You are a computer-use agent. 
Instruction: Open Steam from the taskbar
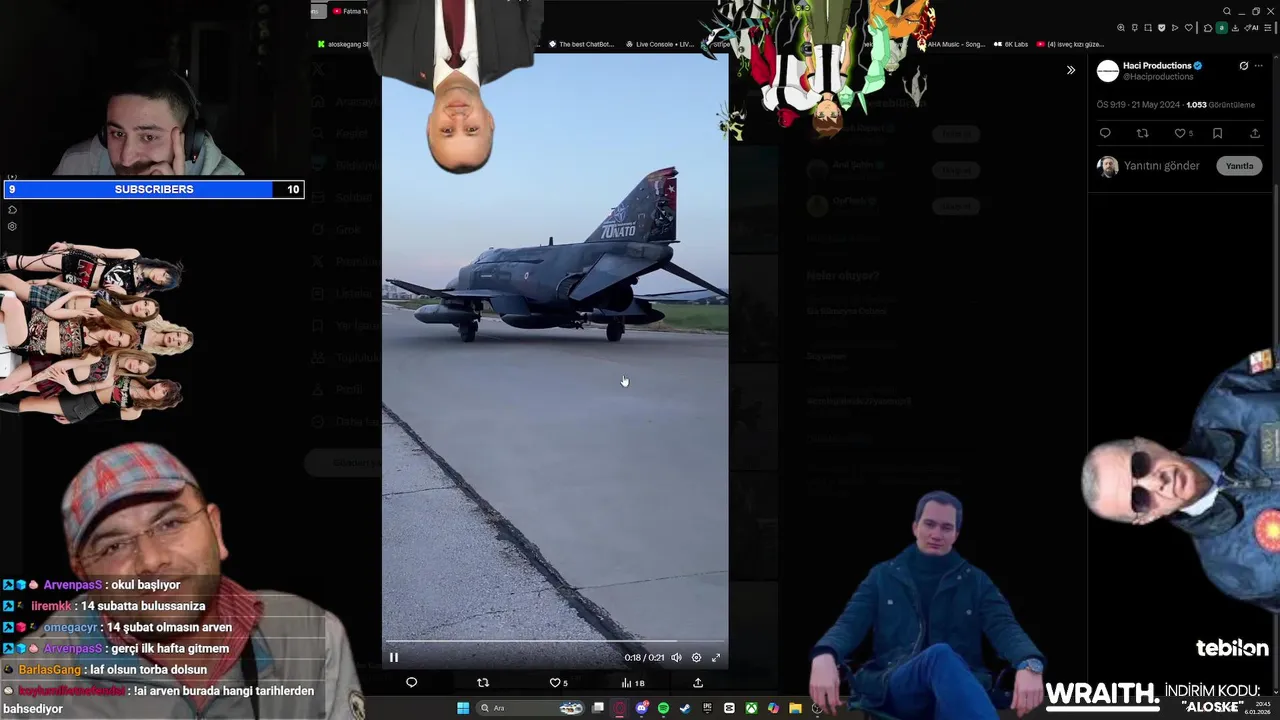pyautogui.click(x=685, y=708)
